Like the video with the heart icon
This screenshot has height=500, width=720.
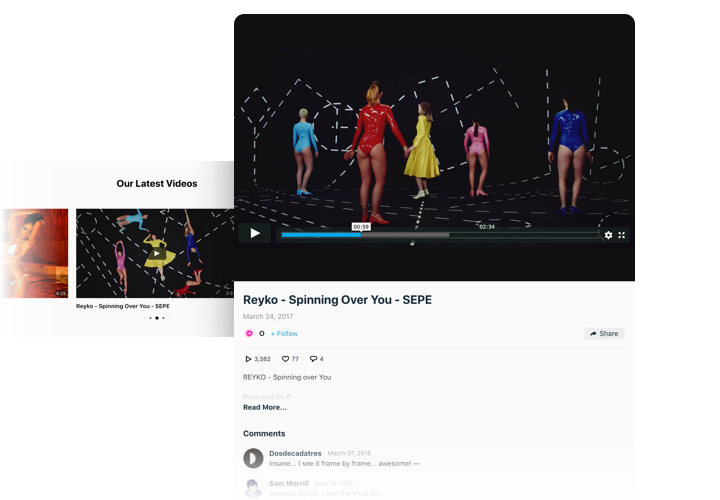(x=285, y=359)
